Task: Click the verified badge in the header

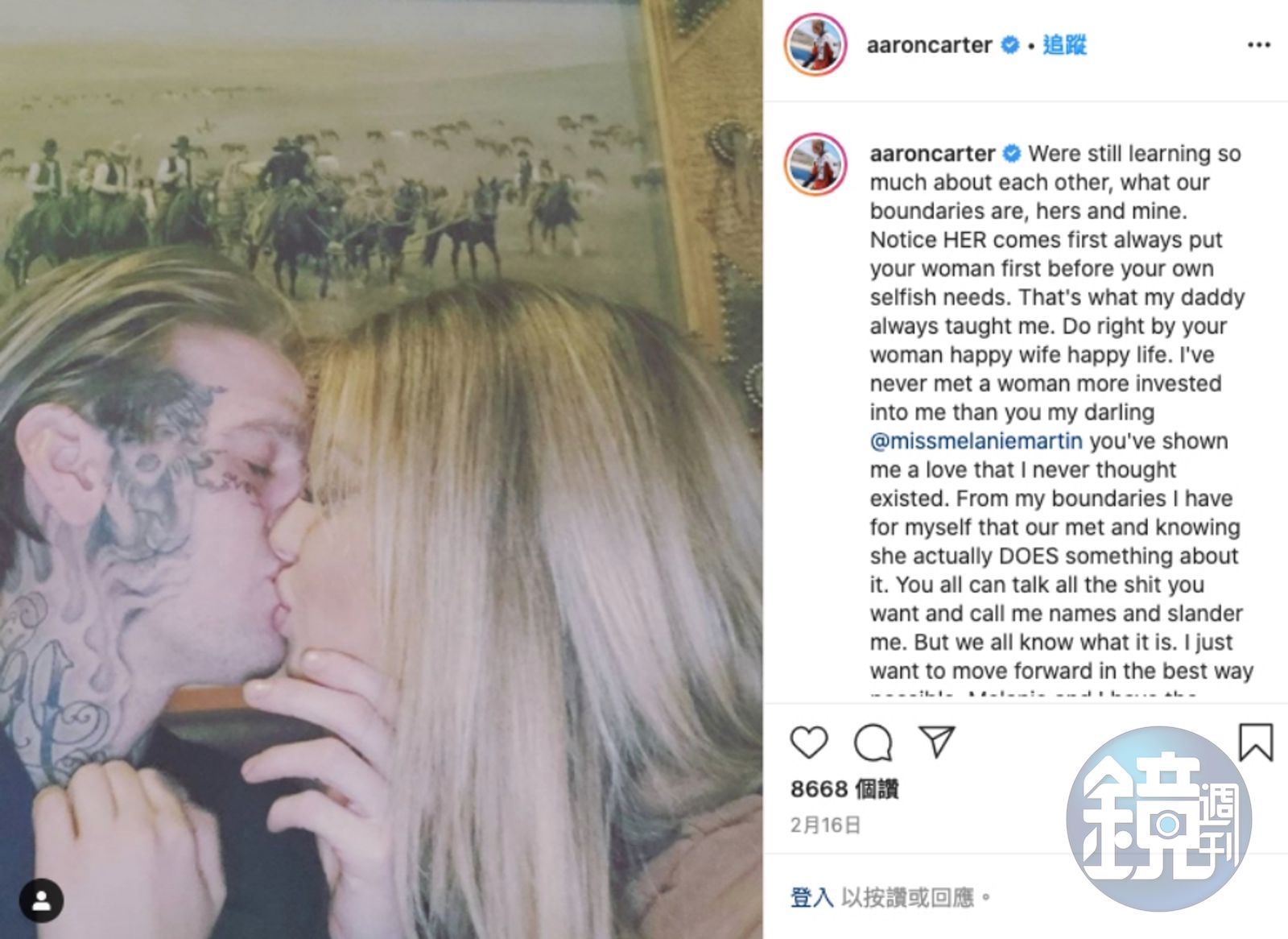Action: (x=1009, y=45)
